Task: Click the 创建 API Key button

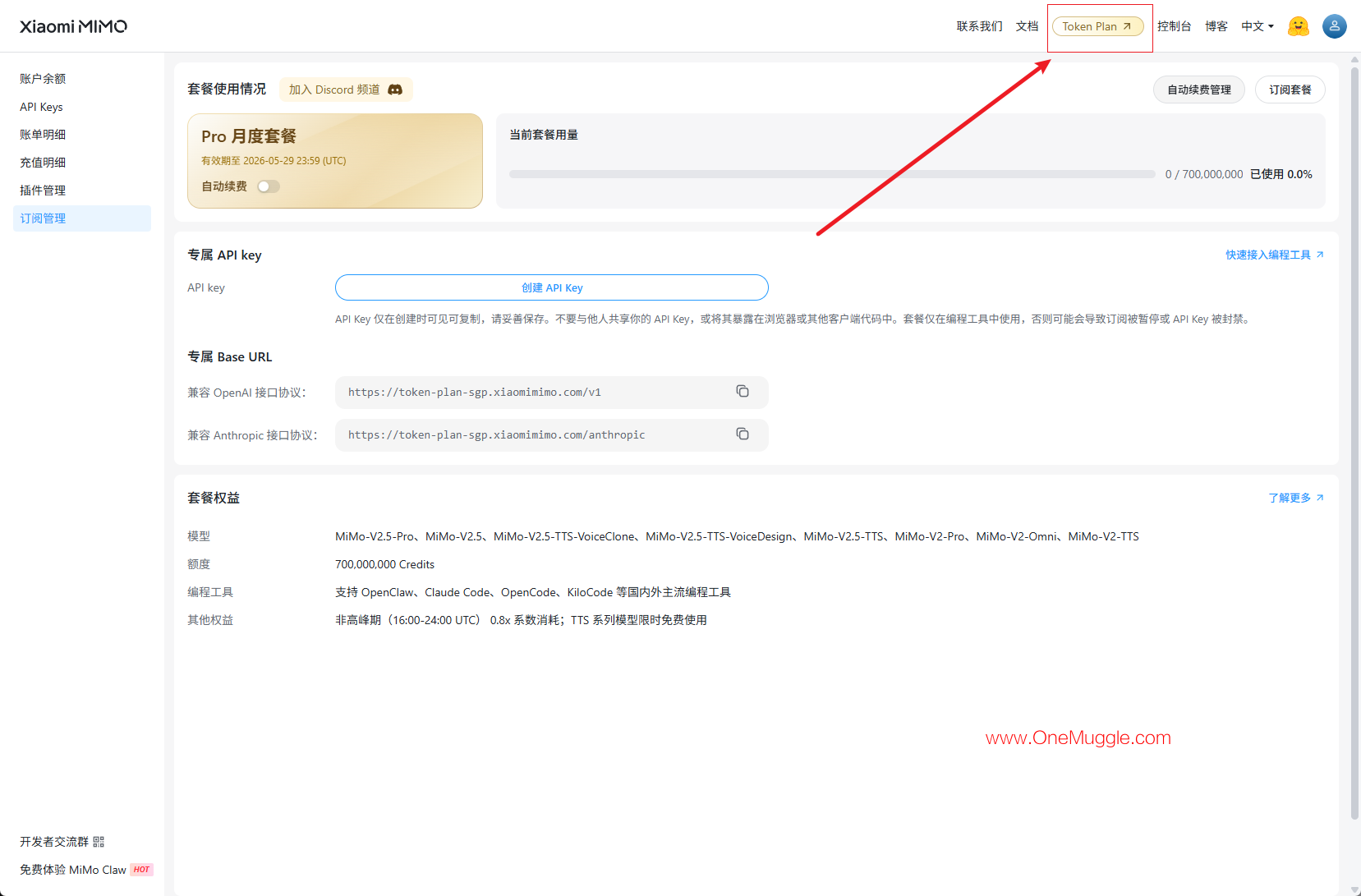Action: pyautogui.click(x=552, y=287)
